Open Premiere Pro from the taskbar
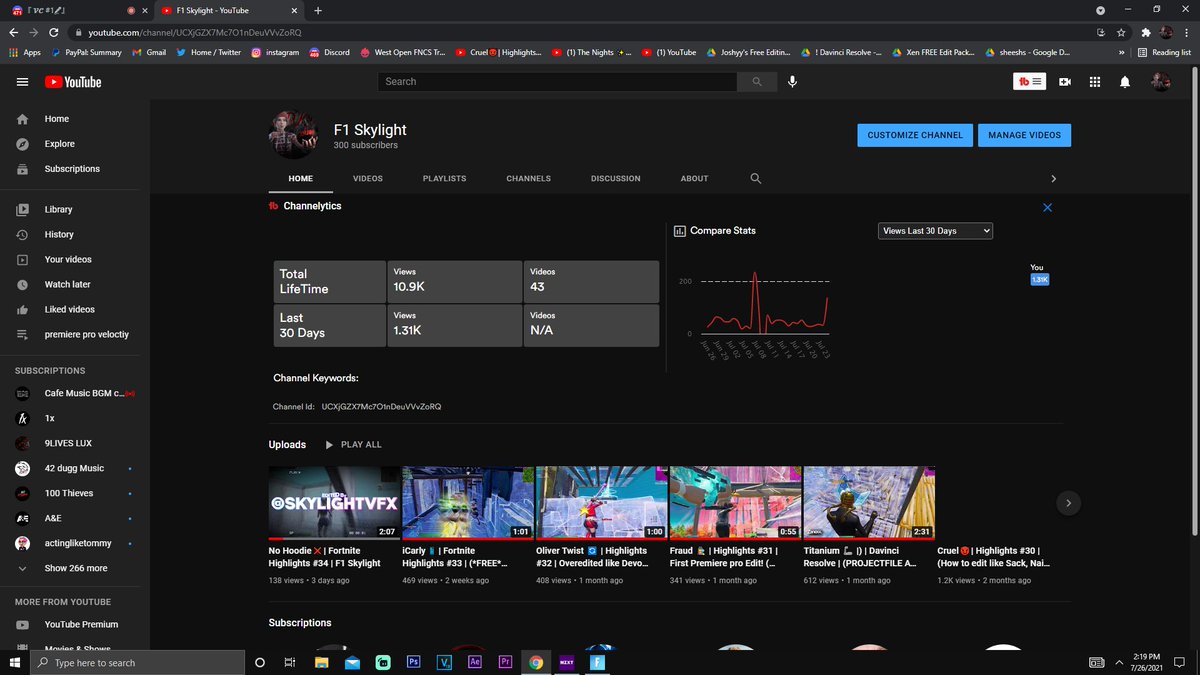This screenshot has width=1200, height=675. [x=505, y=662]
